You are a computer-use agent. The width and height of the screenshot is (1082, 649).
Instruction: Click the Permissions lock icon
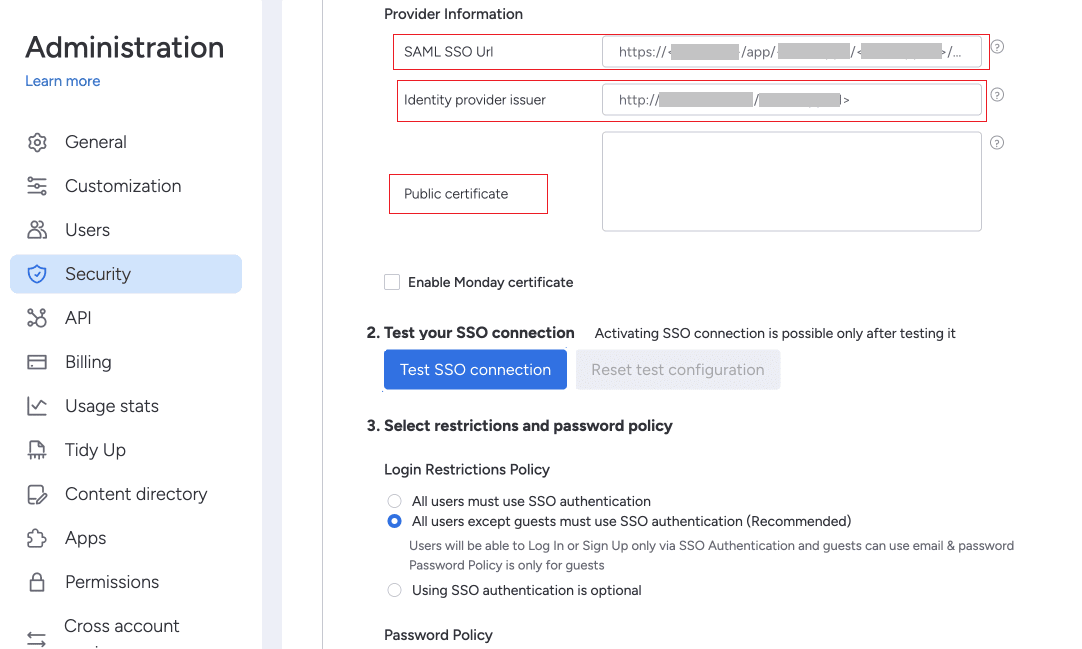(x=37, y=582)
